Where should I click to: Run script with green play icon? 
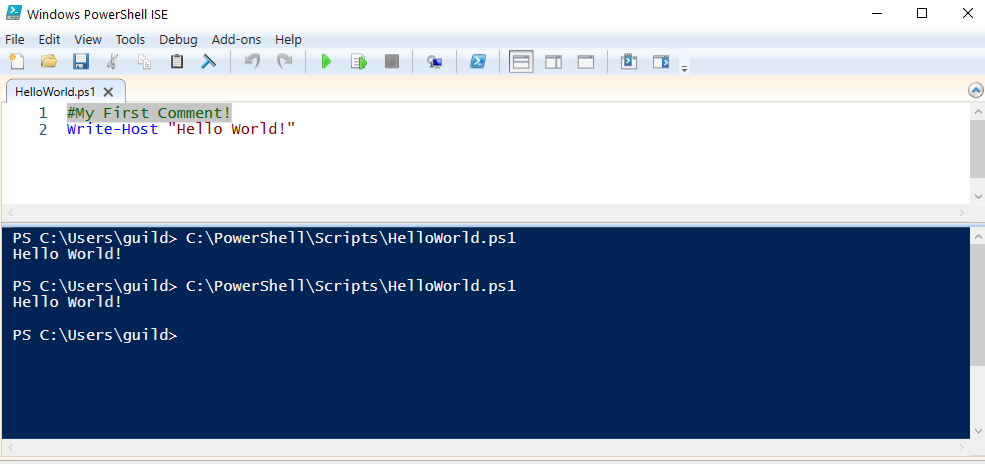click(x=326, y=62)
